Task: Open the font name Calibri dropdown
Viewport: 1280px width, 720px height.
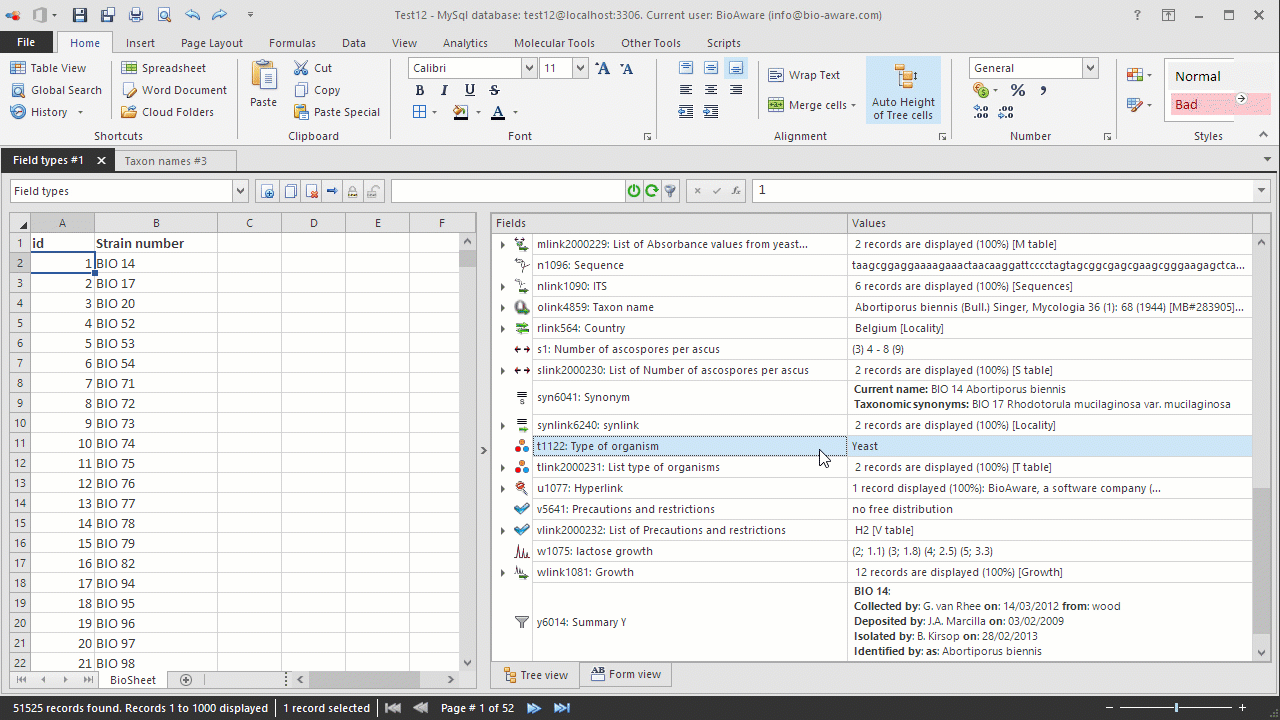Action: 529,68
